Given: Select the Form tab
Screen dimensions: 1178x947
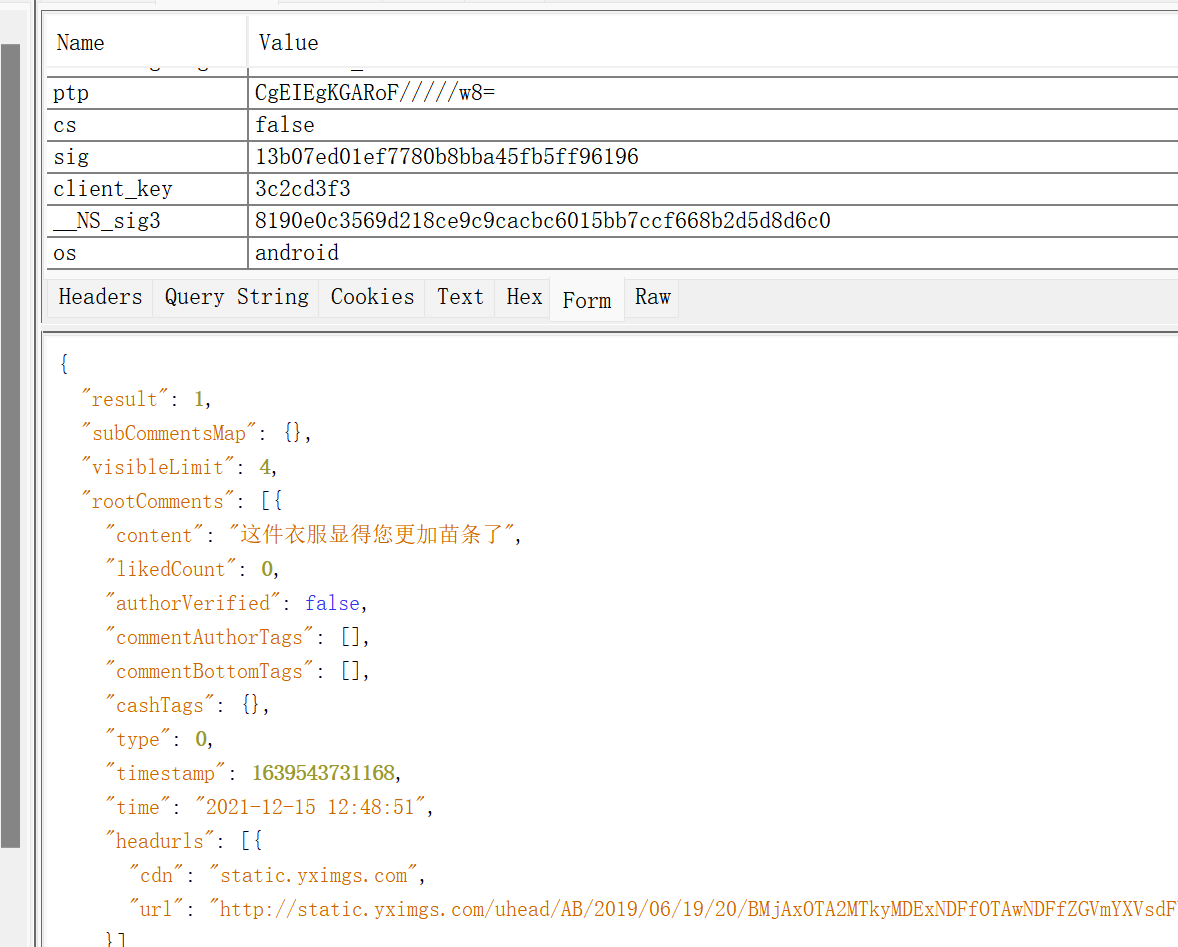Looking at the screenshot, I should [x=587, y=300].
